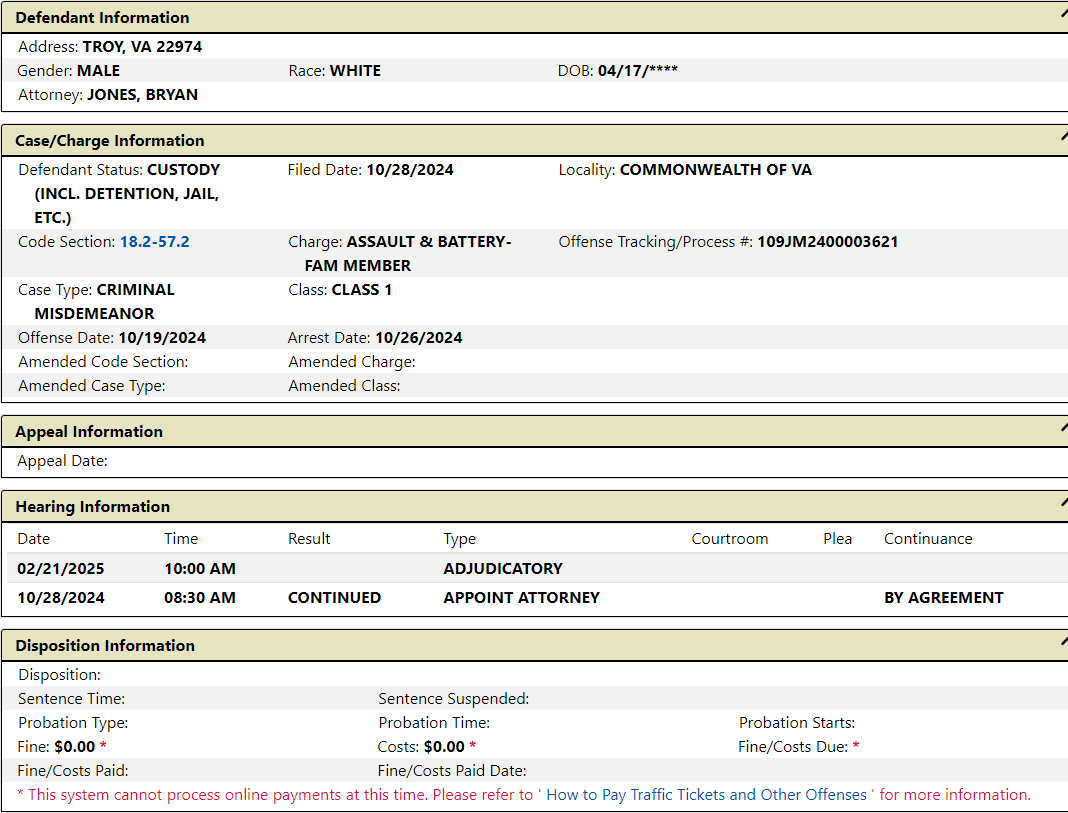Click the CONTINUED hearing result
The height and width of the screenshot is (813, 1068).
pyautogui.click(x=334, y=598)
